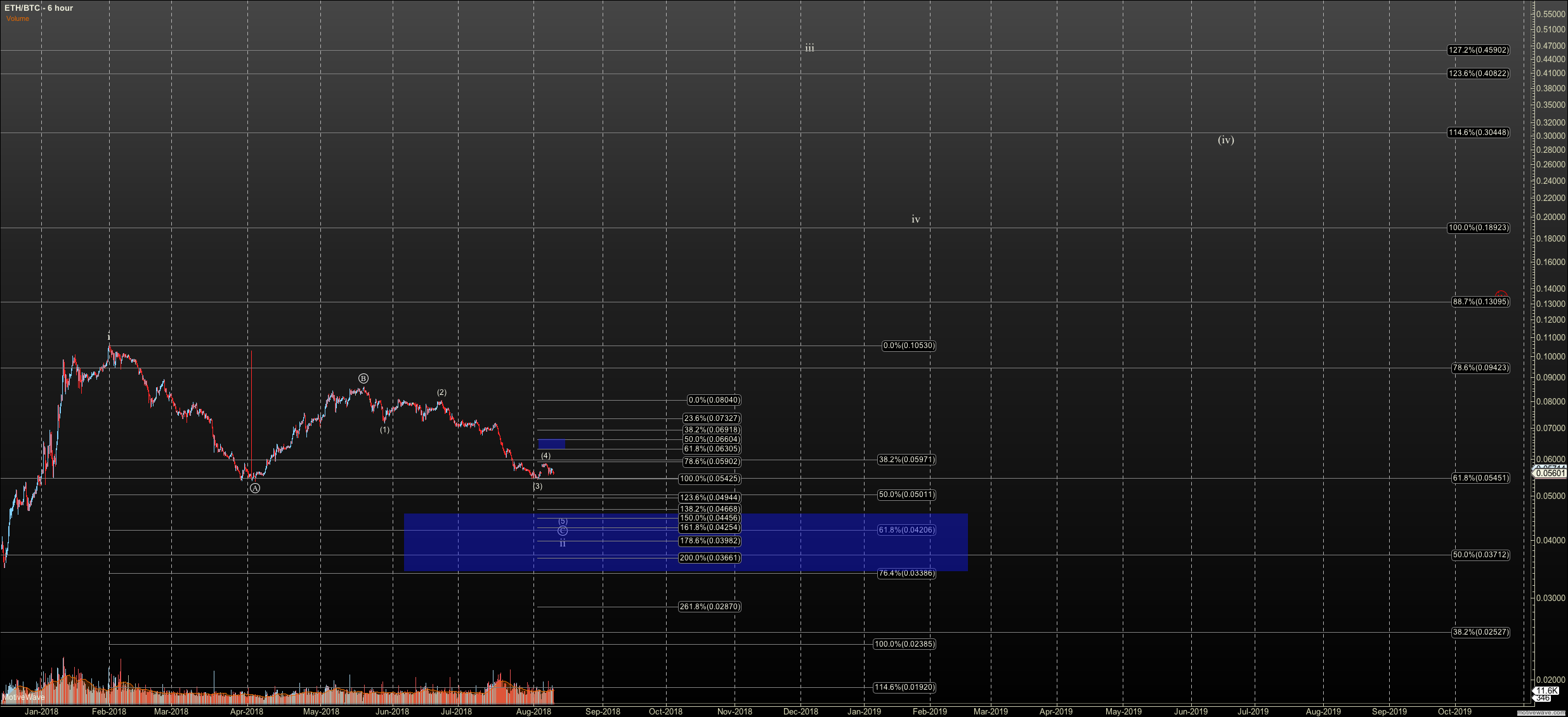Click the 200.0%(0.03661) level label
Viewport: 1568px width, 717px height.
(x=710, y=558)
